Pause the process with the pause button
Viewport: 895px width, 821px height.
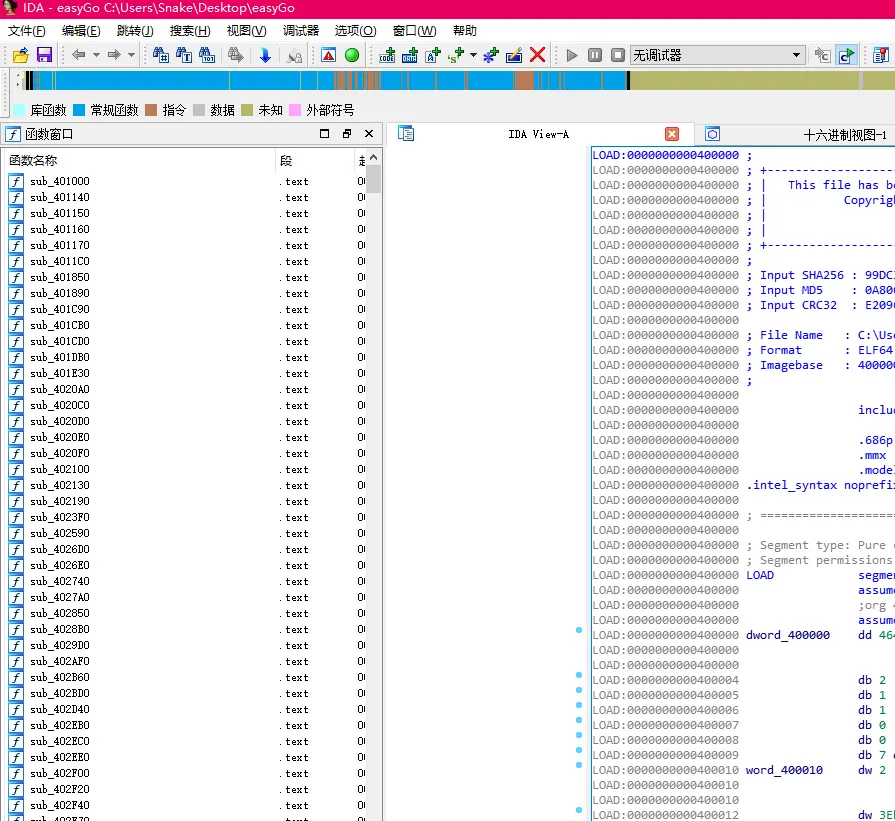click(x=595, y=55)
